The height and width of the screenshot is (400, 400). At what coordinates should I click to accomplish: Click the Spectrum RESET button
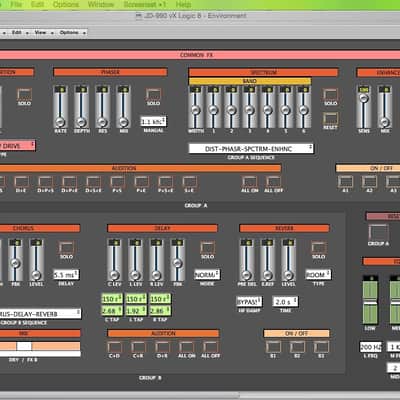click(x=330, y=118)
